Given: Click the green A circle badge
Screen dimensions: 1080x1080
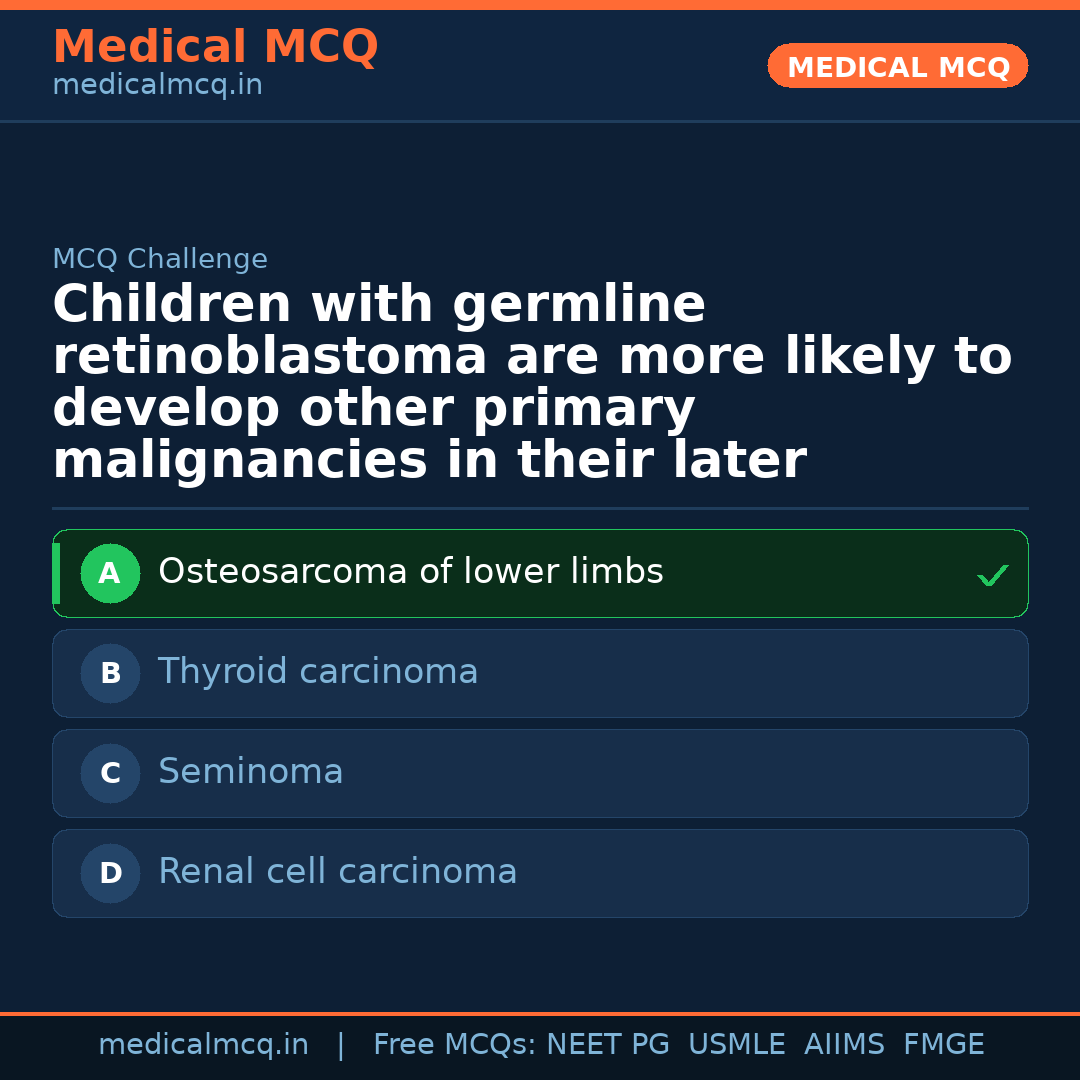Looking at the screenshot, I should 110,574.
